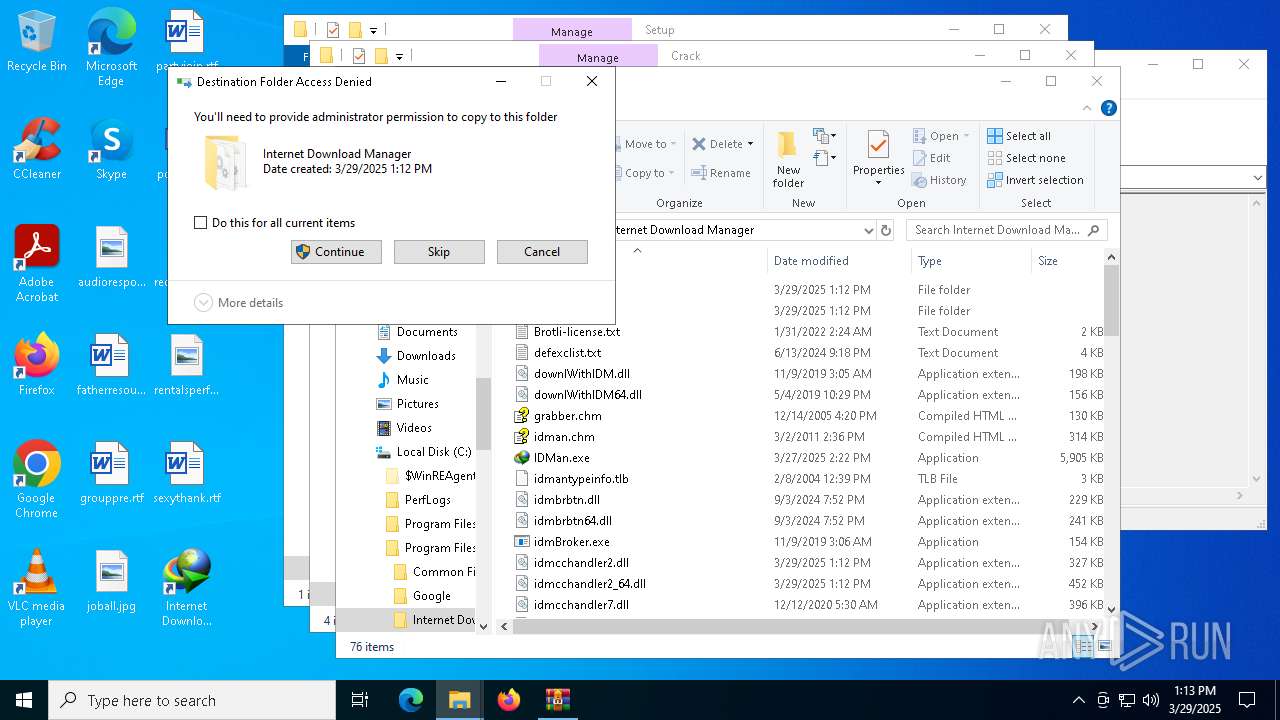Open the Copy to dropdown
The image size is (1280, 720).
tap(645, 173)
